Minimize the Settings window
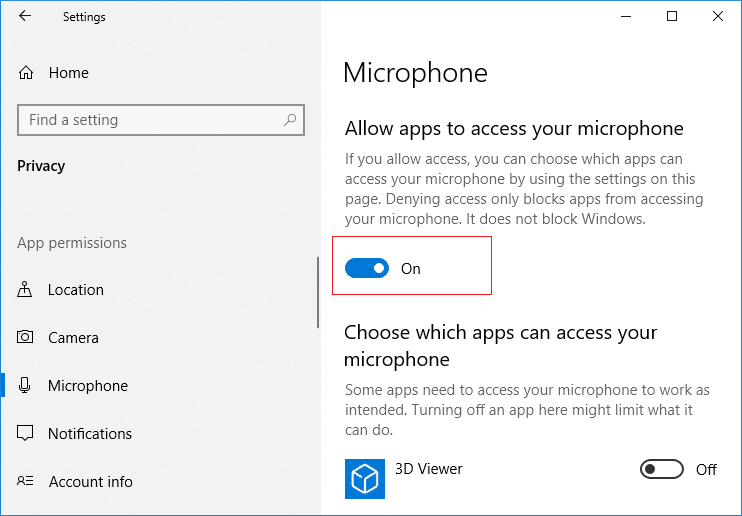This screenshot has height=516, width=742. tap(626, 16)
